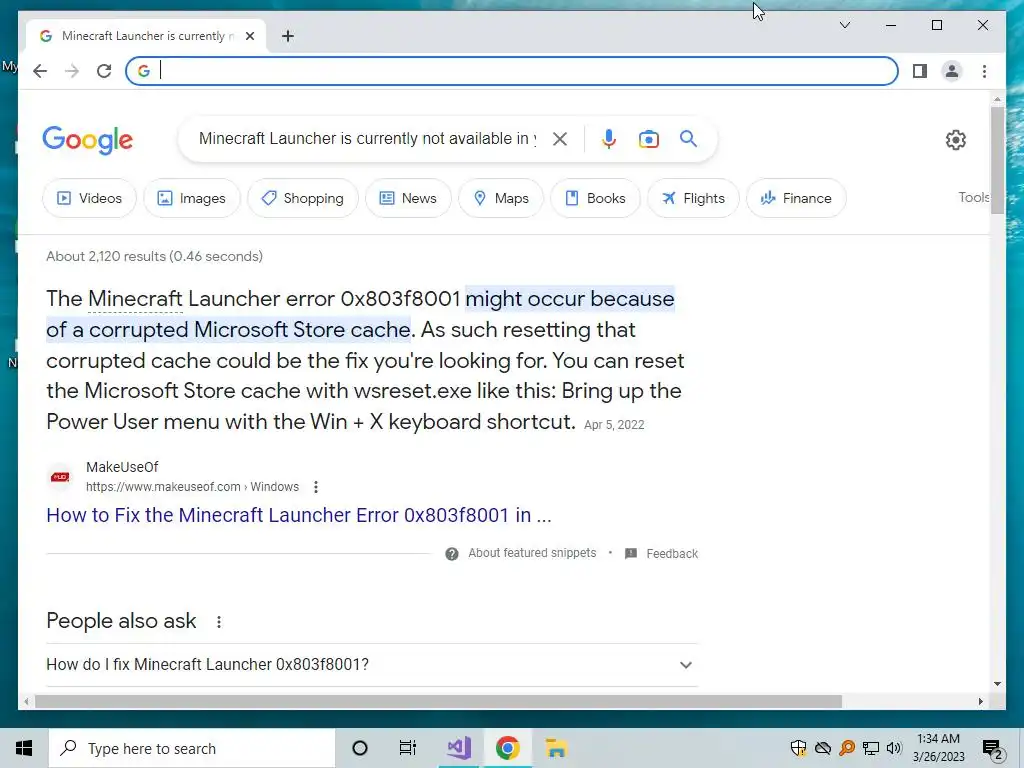Open the Tools search options
The height and width of the screenshot is (768, 1024).
973,197
